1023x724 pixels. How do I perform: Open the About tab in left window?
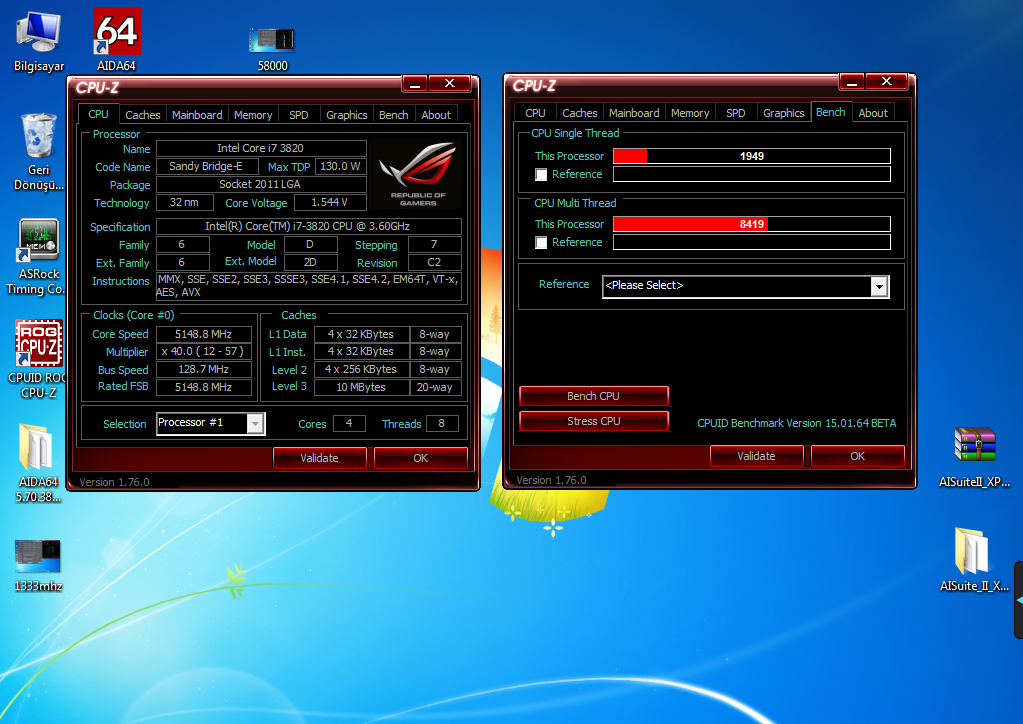[436, 115]
